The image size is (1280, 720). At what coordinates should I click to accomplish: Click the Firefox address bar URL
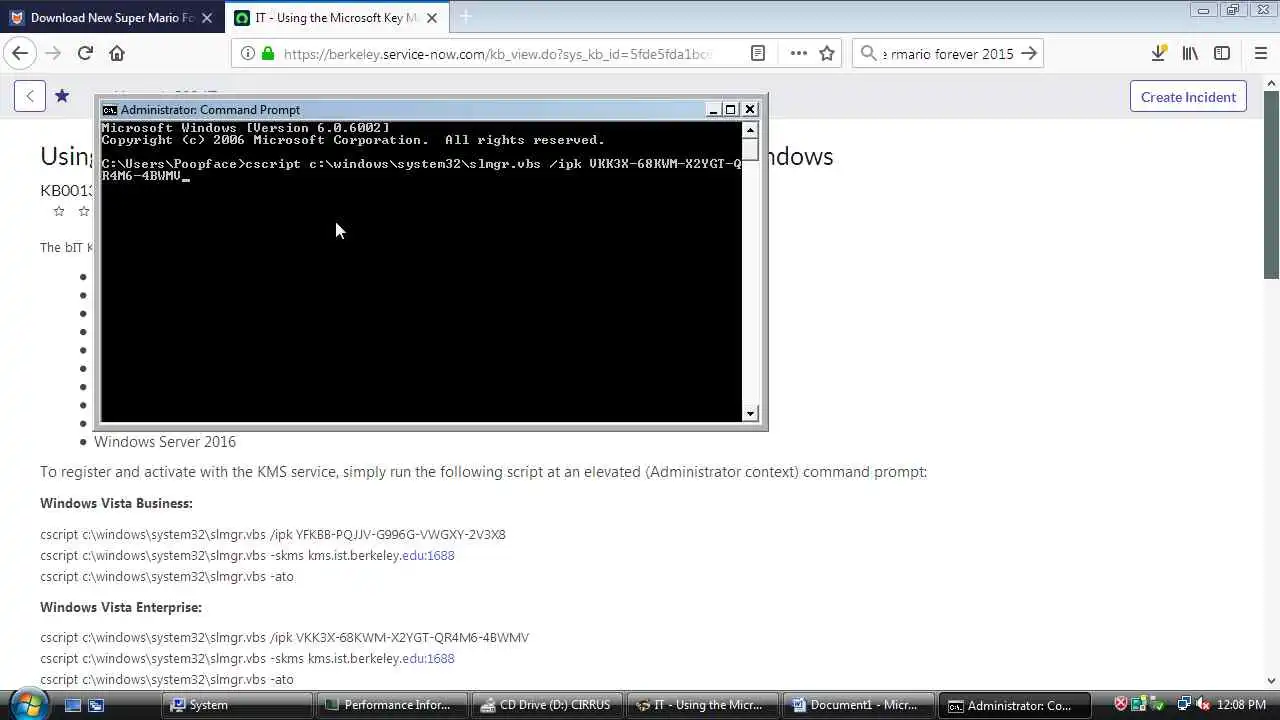pyautogui.click(x=497, y=54)
